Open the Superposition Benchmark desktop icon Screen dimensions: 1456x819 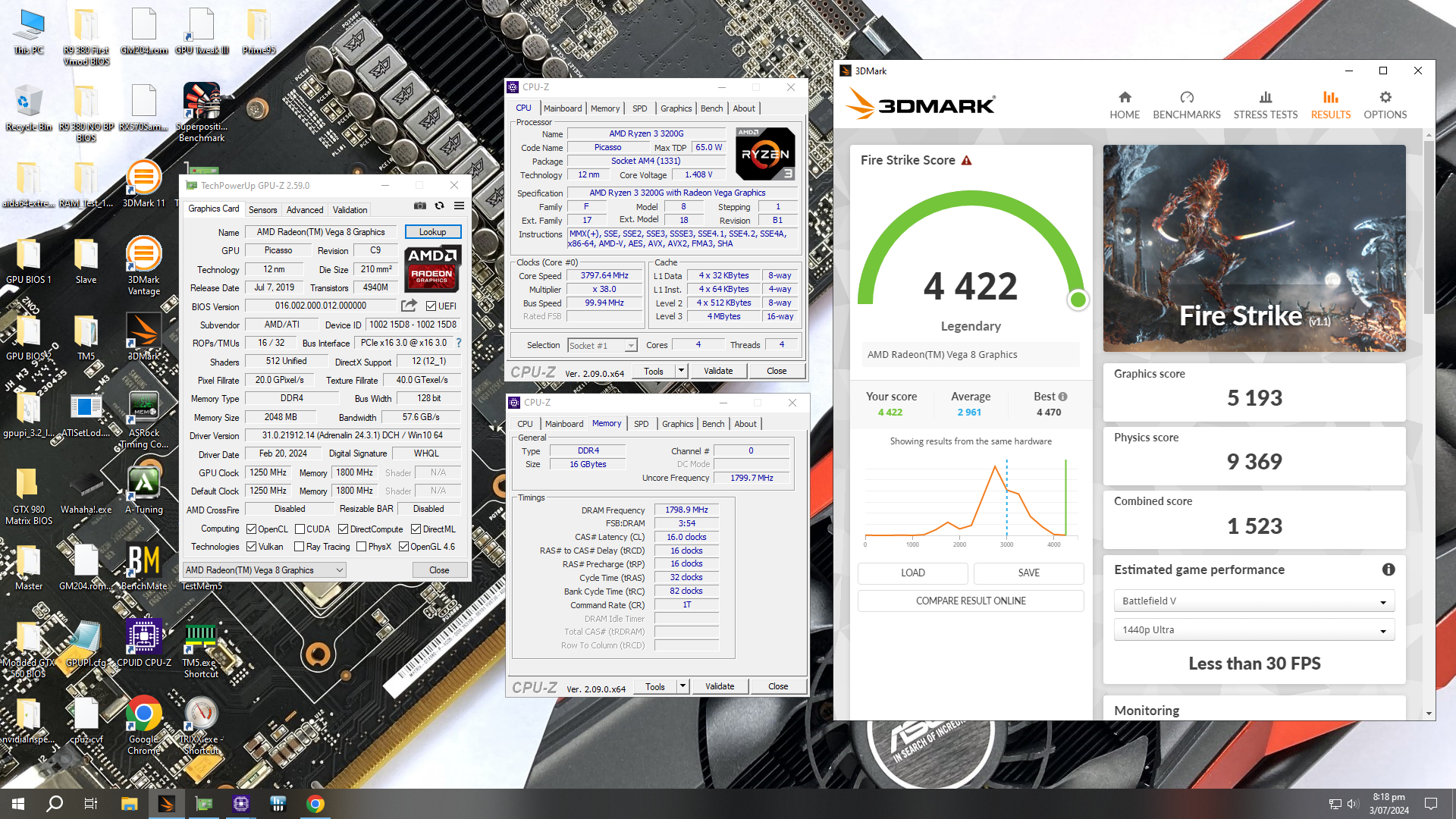pos(201,112)
